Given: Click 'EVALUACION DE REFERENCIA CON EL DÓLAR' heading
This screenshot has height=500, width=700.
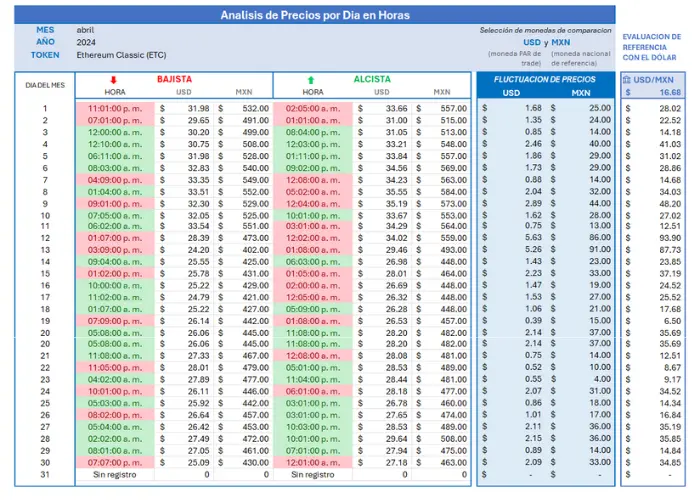Looking at the screenshot, I should click(x=652, y=47).
